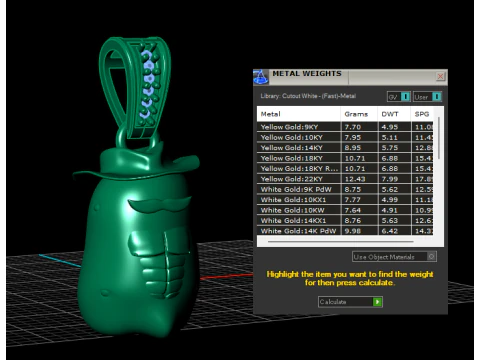Image resolution: width=480 pixels, height=360 pixels.
Task: Click the Metal Weights wizard hat icon
Action: coord(261,77)
